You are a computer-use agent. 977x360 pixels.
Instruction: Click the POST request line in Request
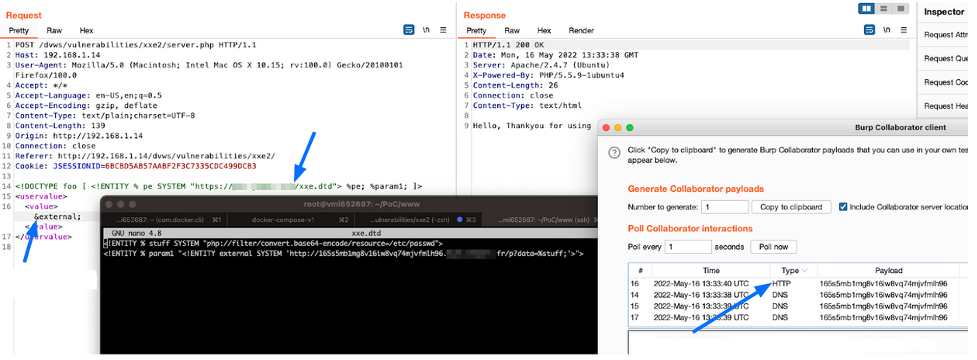tap(135, 45)
